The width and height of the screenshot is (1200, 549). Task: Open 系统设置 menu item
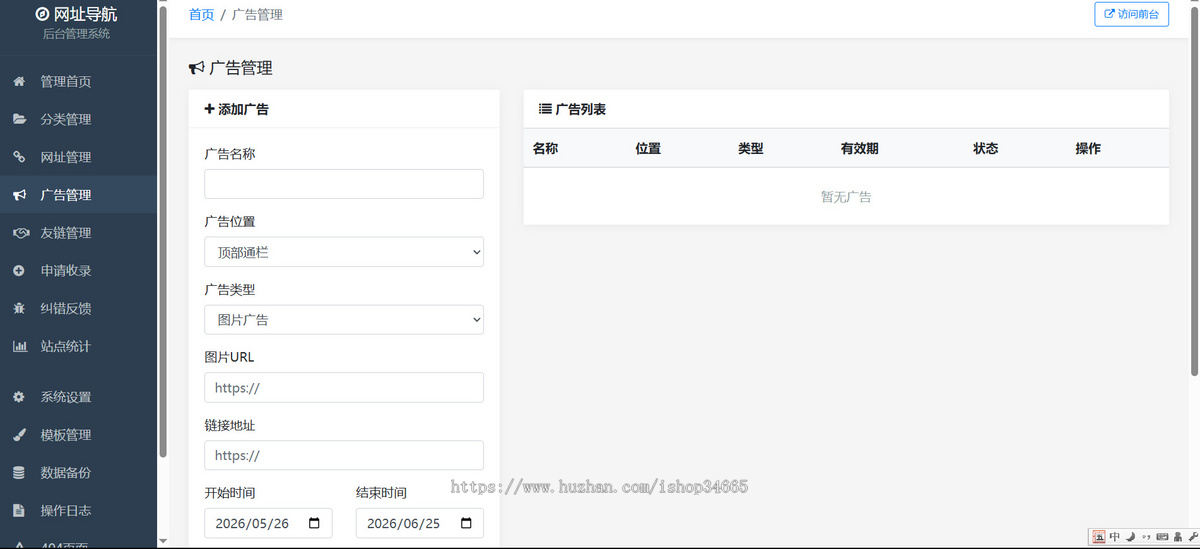point(78,397)
